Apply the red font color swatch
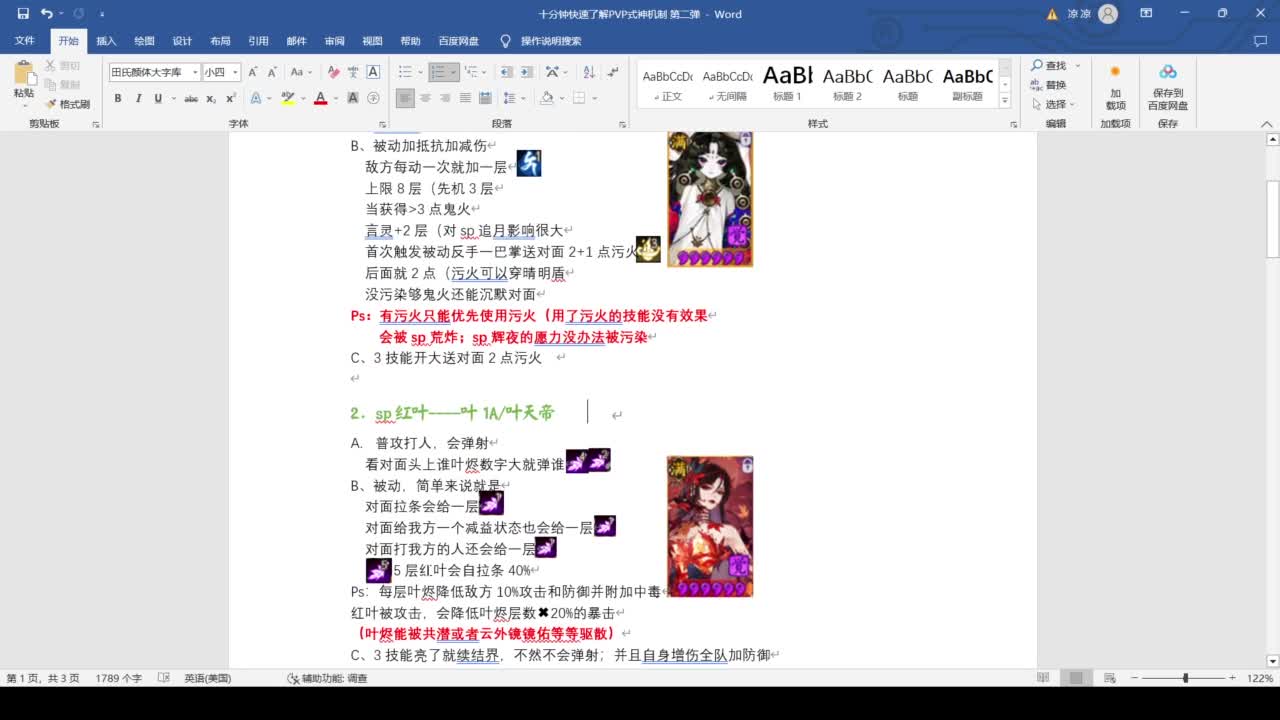 (x=320, y=98)
